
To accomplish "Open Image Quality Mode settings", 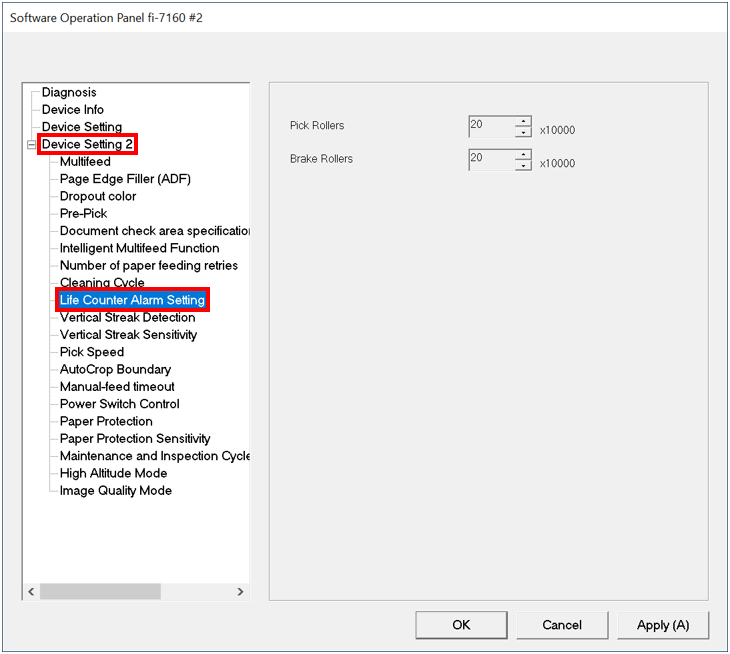I will point(115,490).
